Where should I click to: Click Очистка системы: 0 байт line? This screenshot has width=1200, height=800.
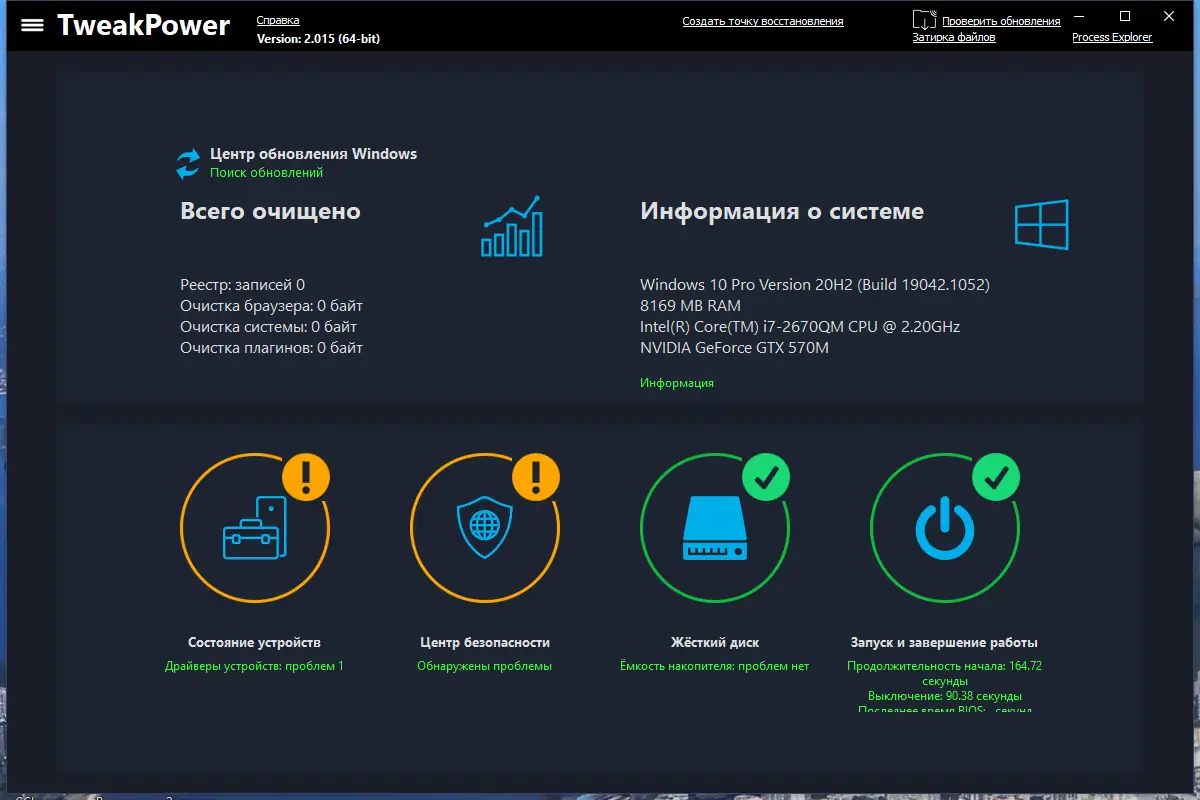pos(268,327)
